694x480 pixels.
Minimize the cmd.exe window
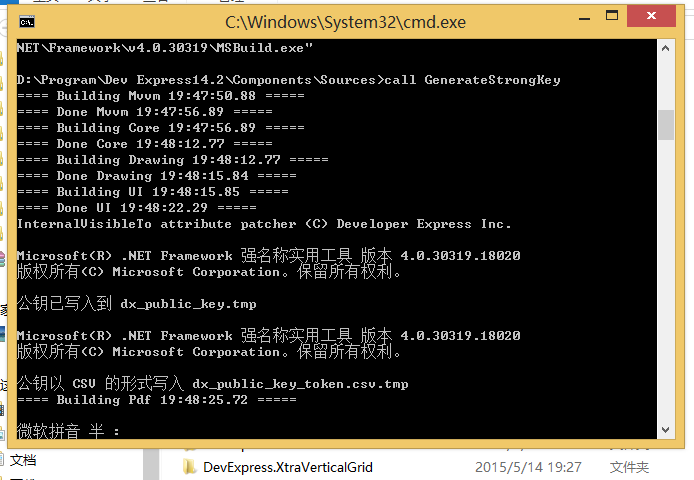(x=584, y=19)
